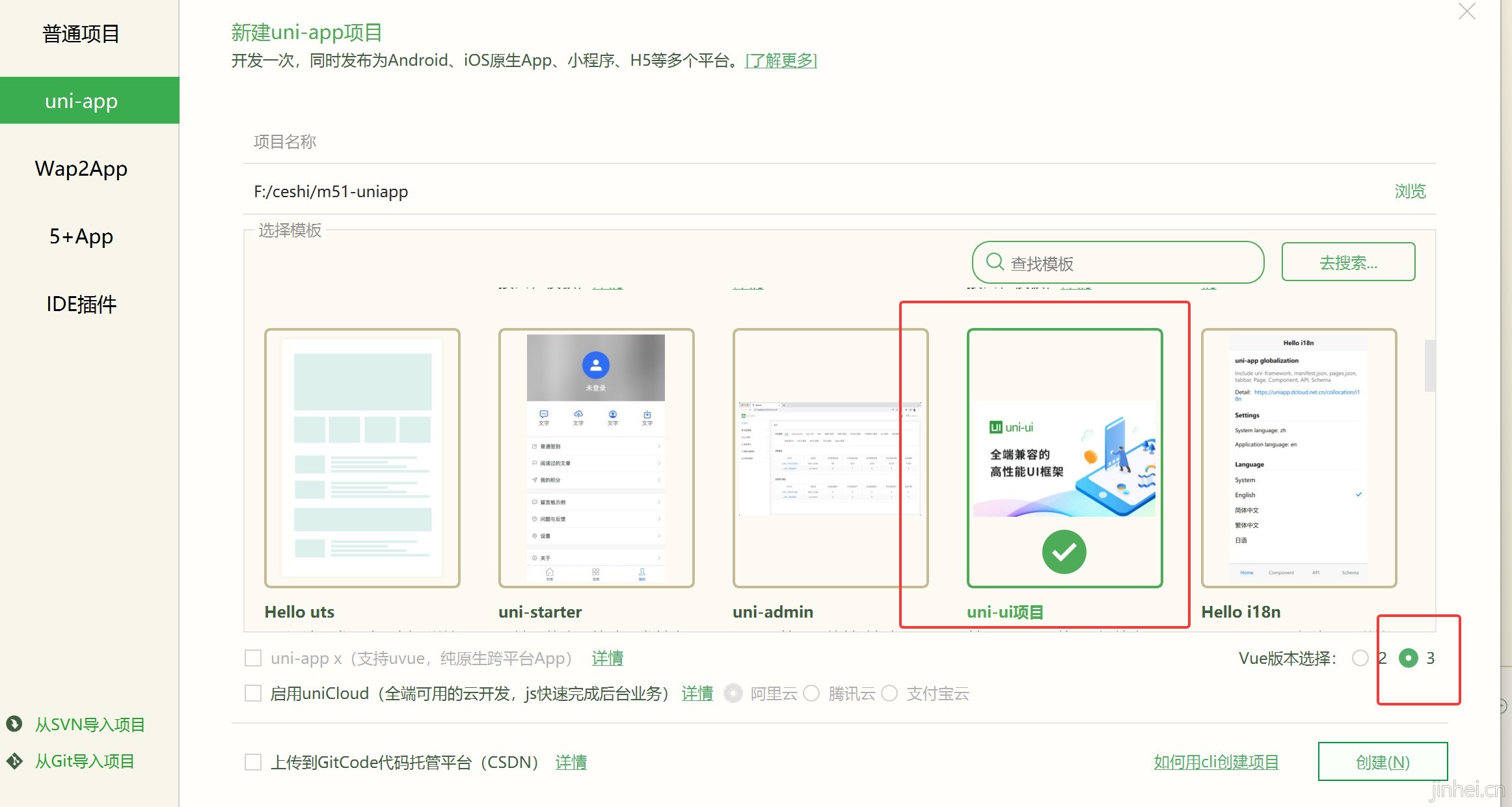Enable the uni-app x checkbox
Image resolution: width=1512 pixels, height=807 pixels.
(x=253, y=658)
